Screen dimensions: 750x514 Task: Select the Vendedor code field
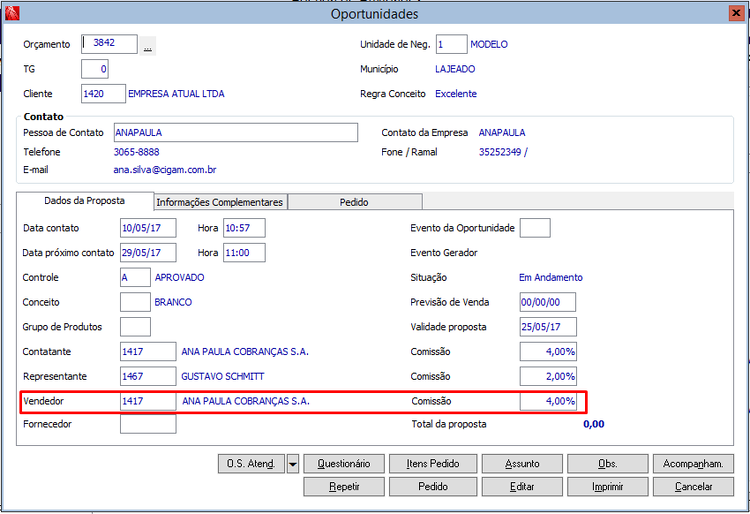(x=148, y=401)
